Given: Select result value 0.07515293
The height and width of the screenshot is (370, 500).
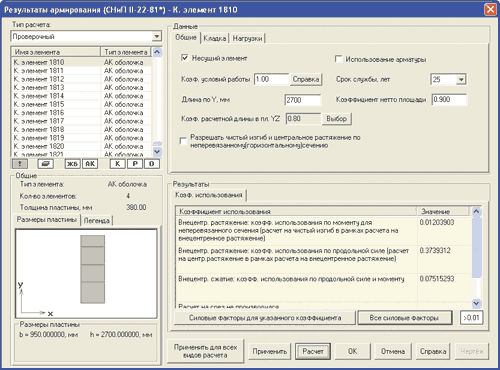Looking at the screenshot, I should tap(437, 279).
